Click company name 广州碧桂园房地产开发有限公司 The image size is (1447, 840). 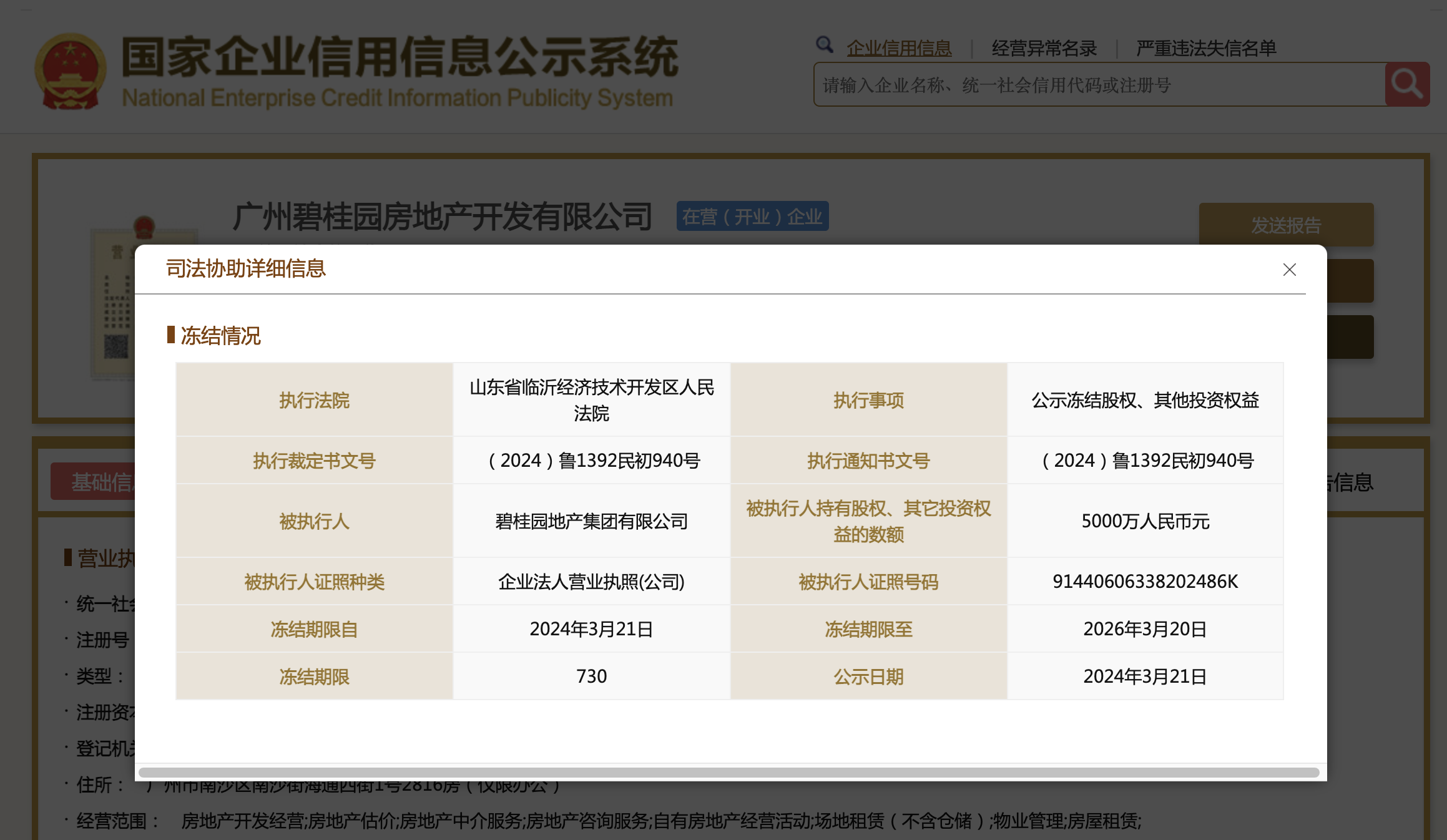[x=443, y=217]
